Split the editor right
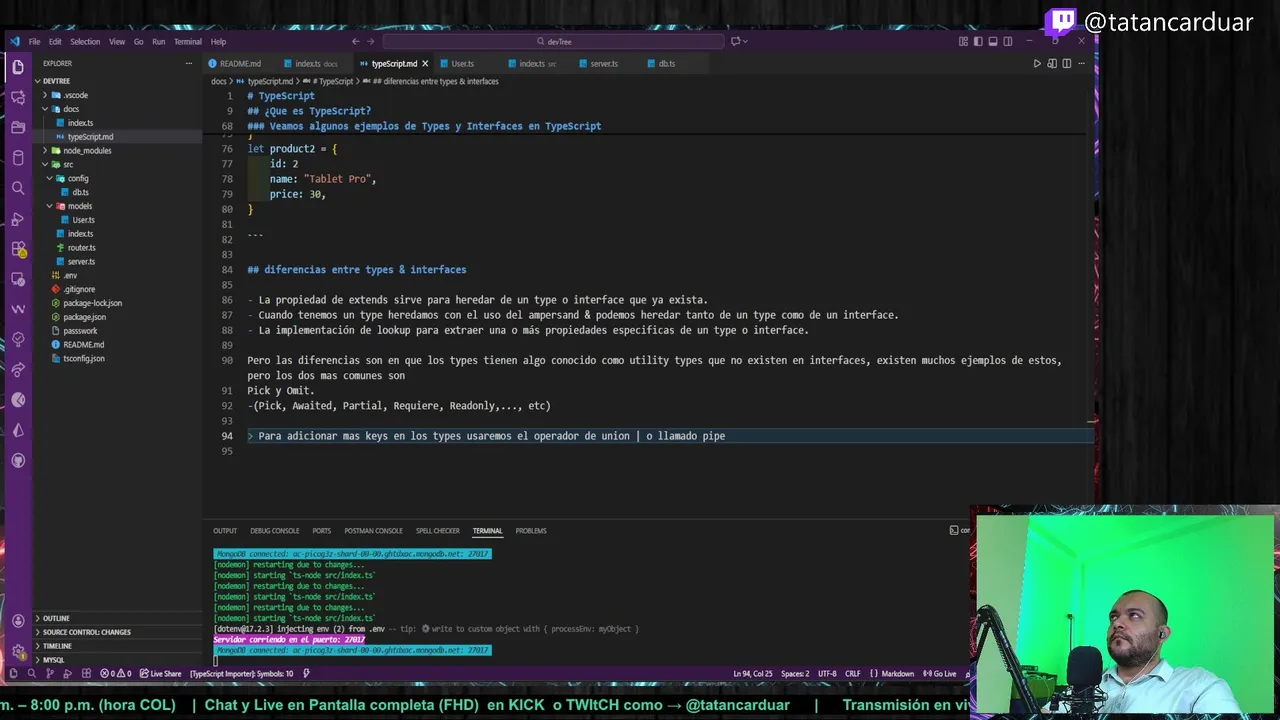 (x=1067, y=63)
